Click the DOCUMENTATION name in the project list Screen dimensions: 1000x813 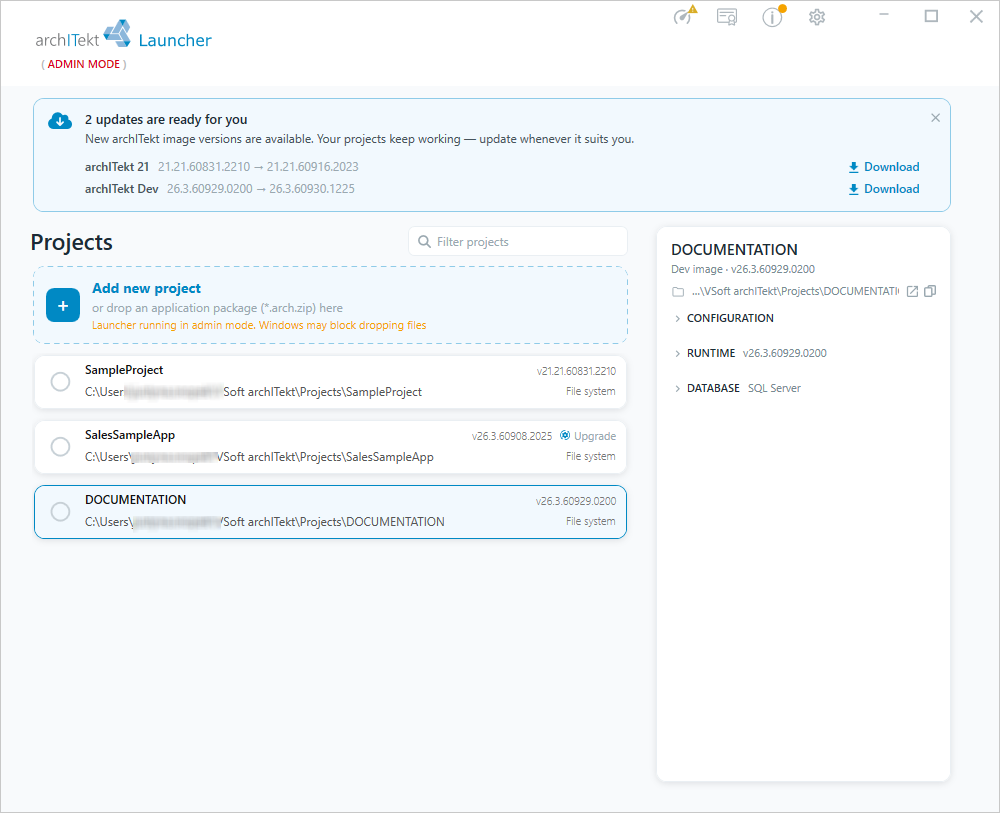point(136,500)
